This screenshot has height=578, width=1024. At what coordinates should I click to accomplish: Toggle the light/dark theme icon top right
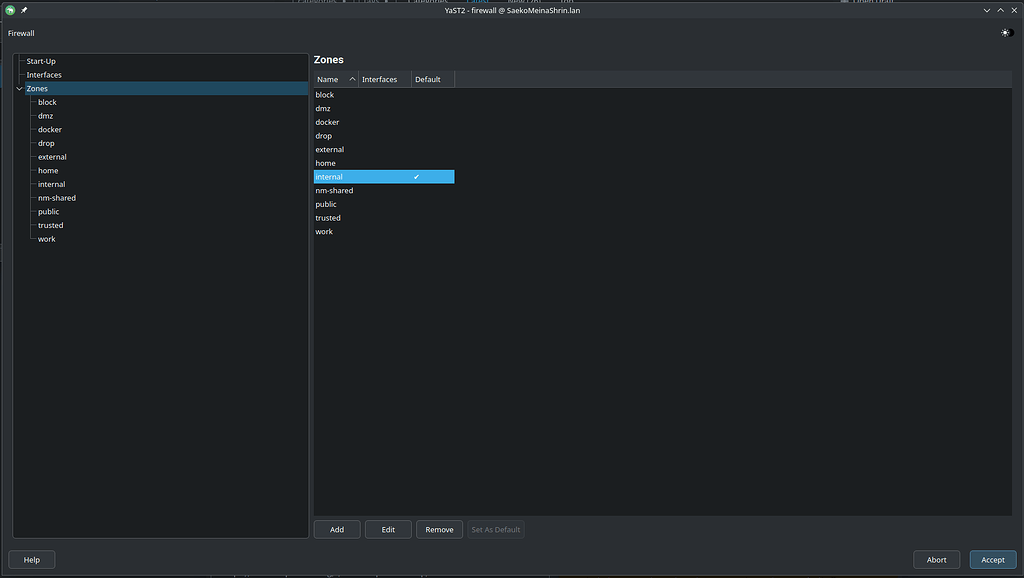[x=1006, y=32]
